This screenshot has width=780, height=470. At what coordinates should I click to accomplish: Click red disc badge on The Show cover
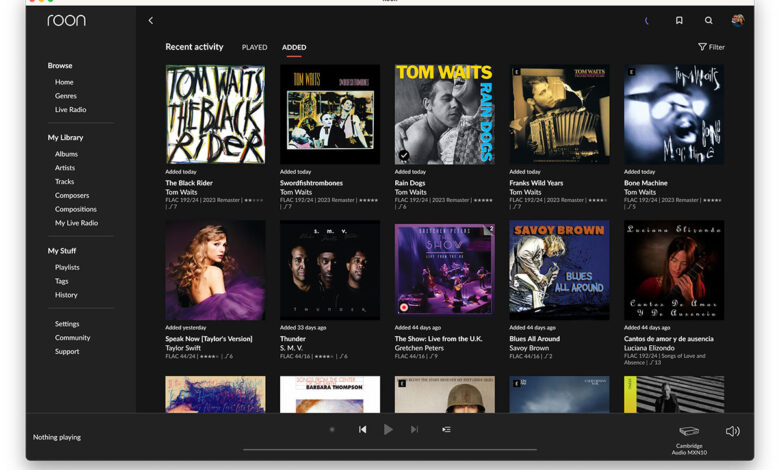pyautogui.click(x=404, y=307)
